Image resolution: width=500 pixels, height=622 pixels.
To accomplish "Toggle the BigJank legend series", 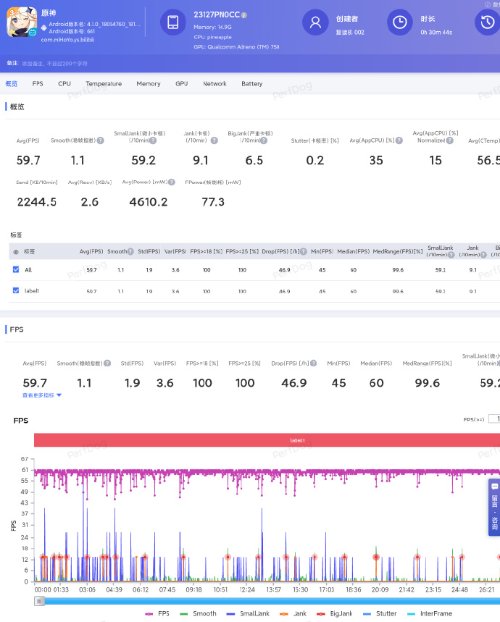I will click(x=334, y=613).
